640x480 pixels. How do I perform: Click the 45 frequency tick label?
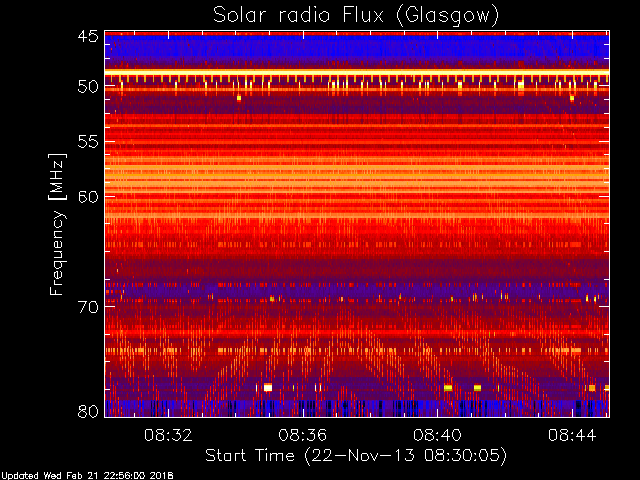(89, 37)
